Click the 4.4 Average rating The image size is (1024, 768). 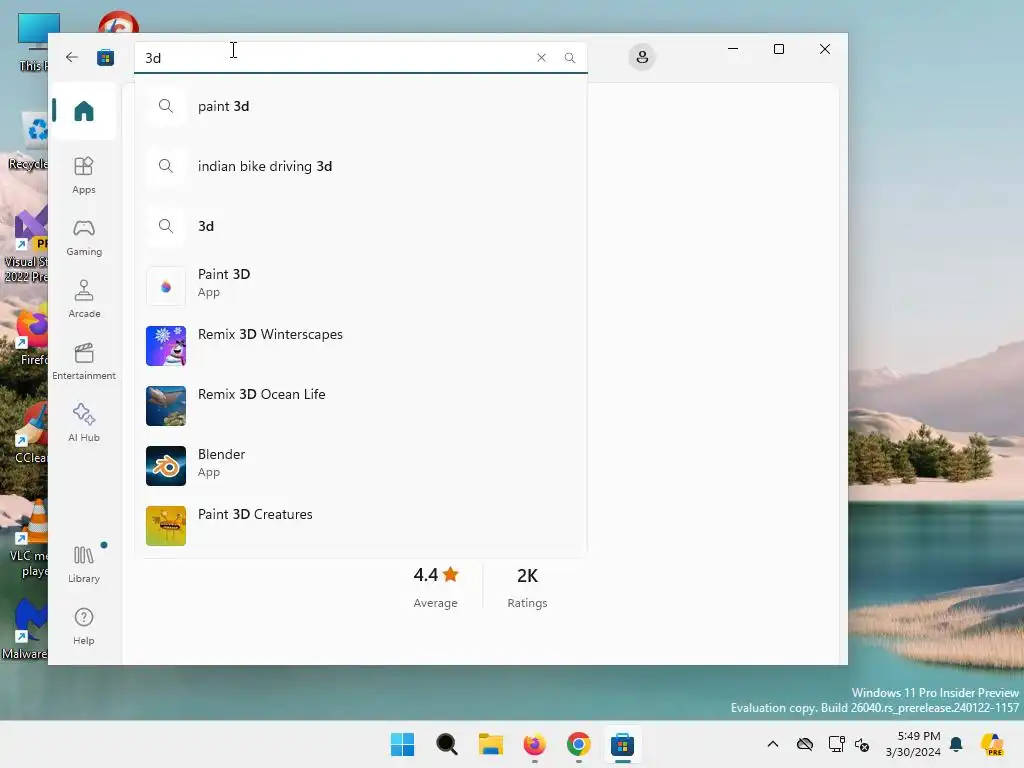click(x=436, y=587)
